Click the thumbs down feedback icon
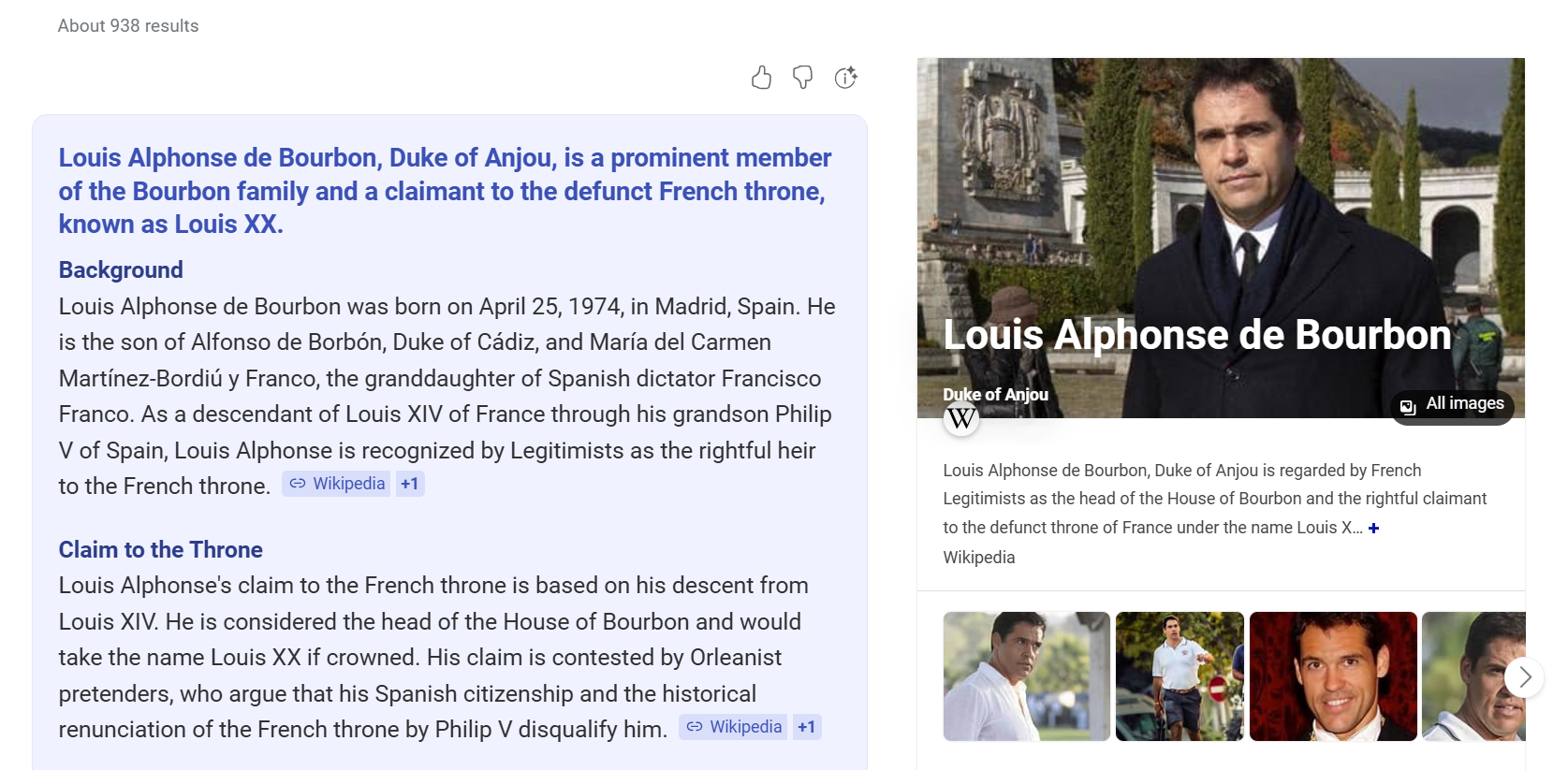Screen dimensions: 1568x770 coord(802,78)
